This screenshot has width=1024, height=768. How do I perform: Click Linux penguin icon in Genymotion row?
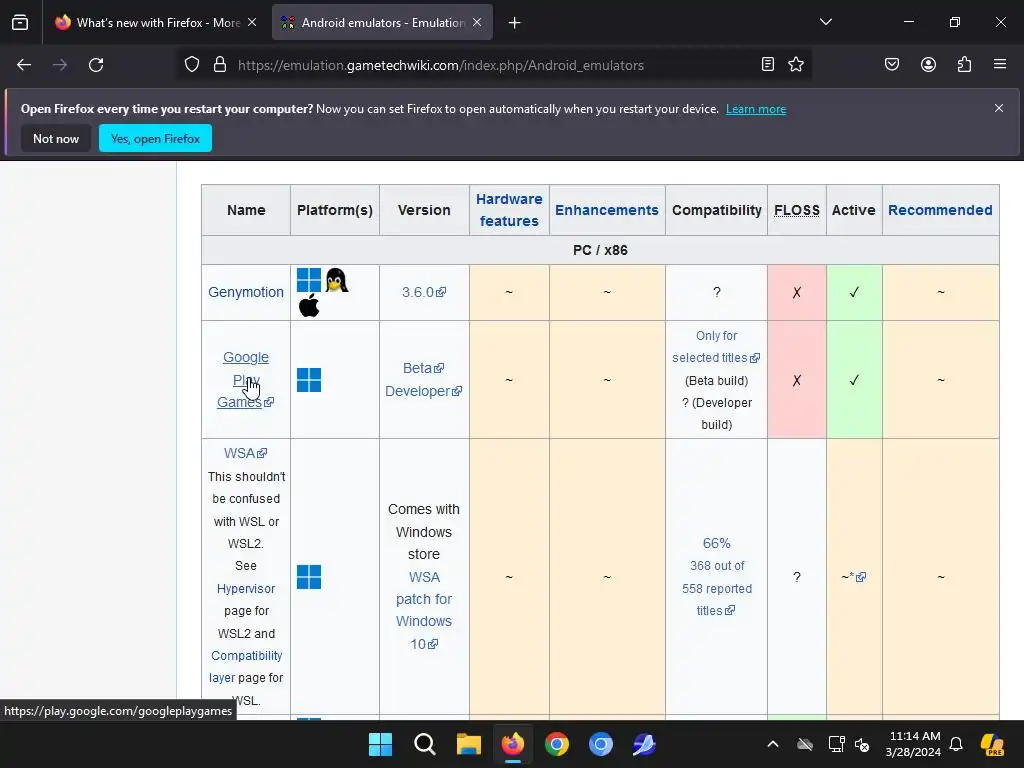pyautogui.click(x=337, y=280)
